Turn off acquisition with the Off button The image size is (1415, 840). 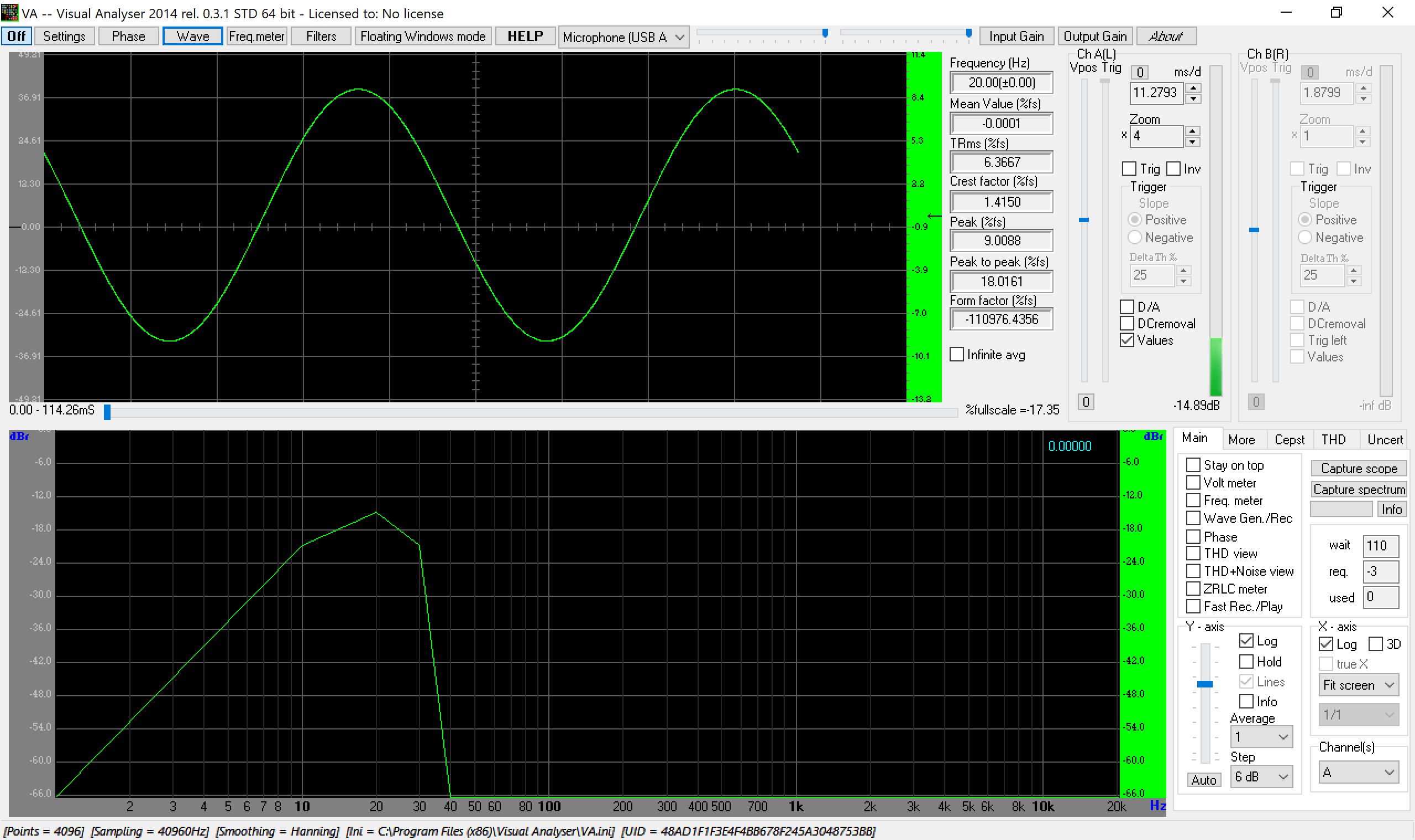pyautogui.click(x=17, y=36)
